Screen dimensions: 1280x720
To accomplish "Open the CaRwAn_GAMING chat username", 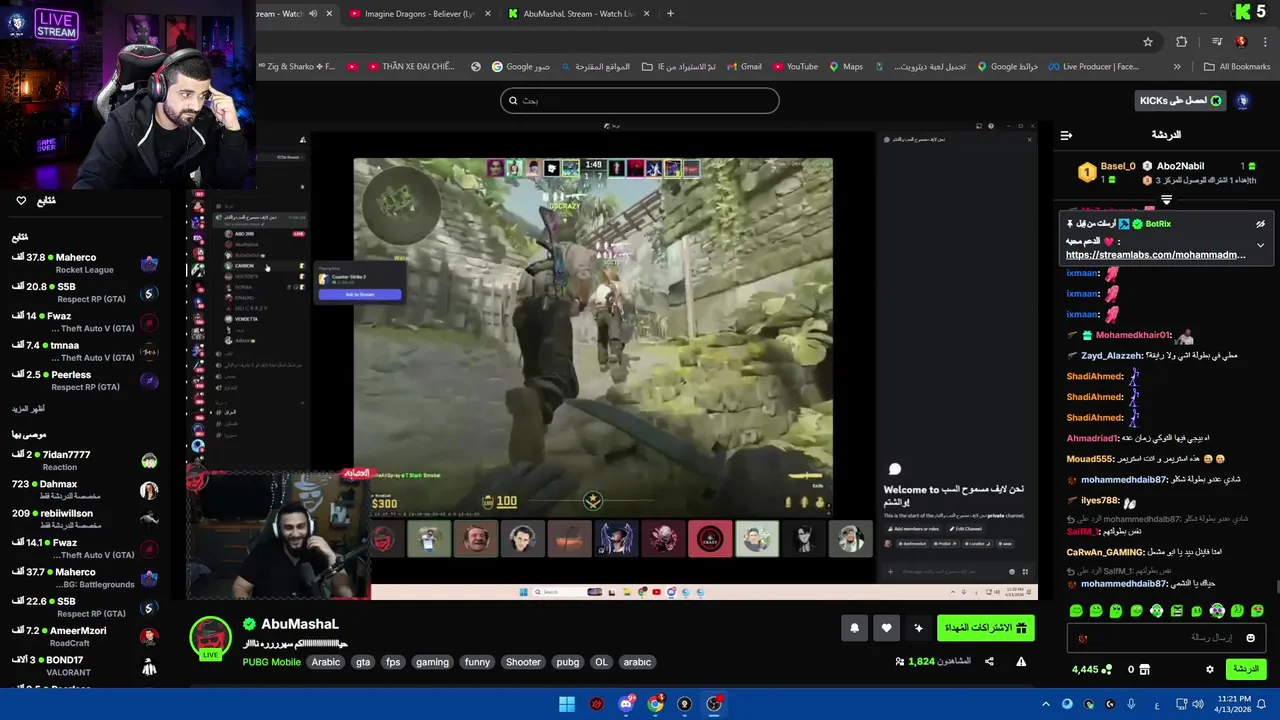I will pyautogui.click(x=1105, y=552).
